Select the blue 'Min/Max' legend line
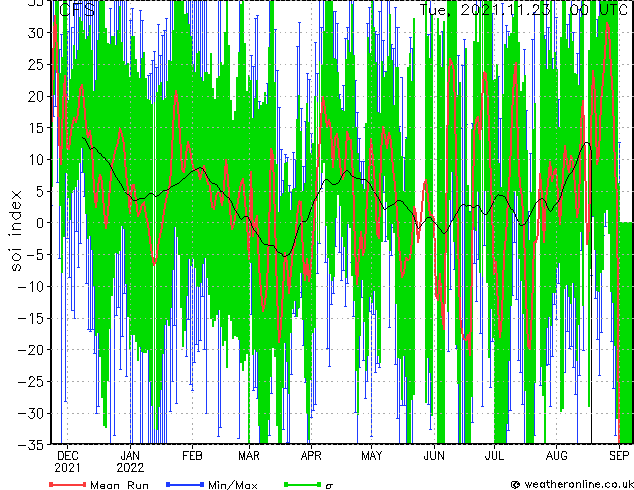This screenshot has width=634, height=490. tap(185, 484)
